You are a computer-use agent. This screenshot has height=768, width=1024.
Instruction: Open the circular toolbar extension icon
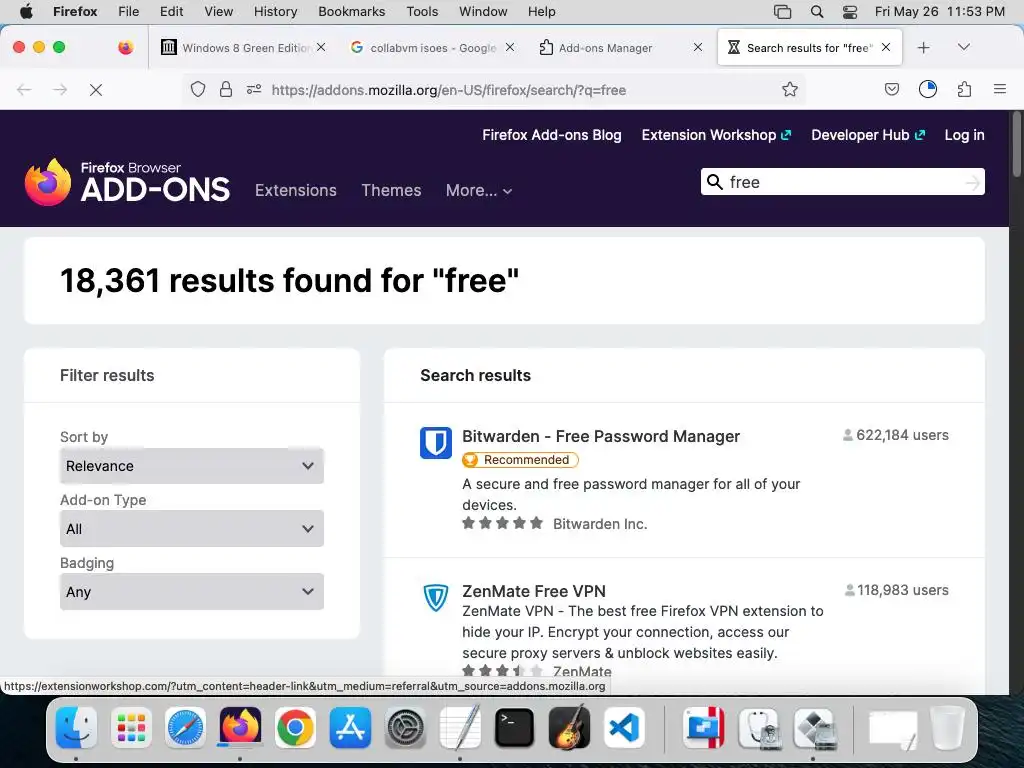coord(927,89)
